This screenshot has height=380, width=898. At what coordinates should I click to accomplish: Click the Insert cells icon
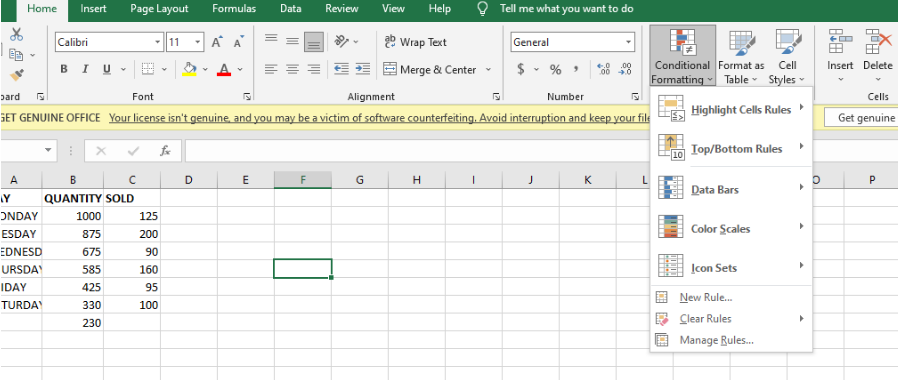coord(840,42)
